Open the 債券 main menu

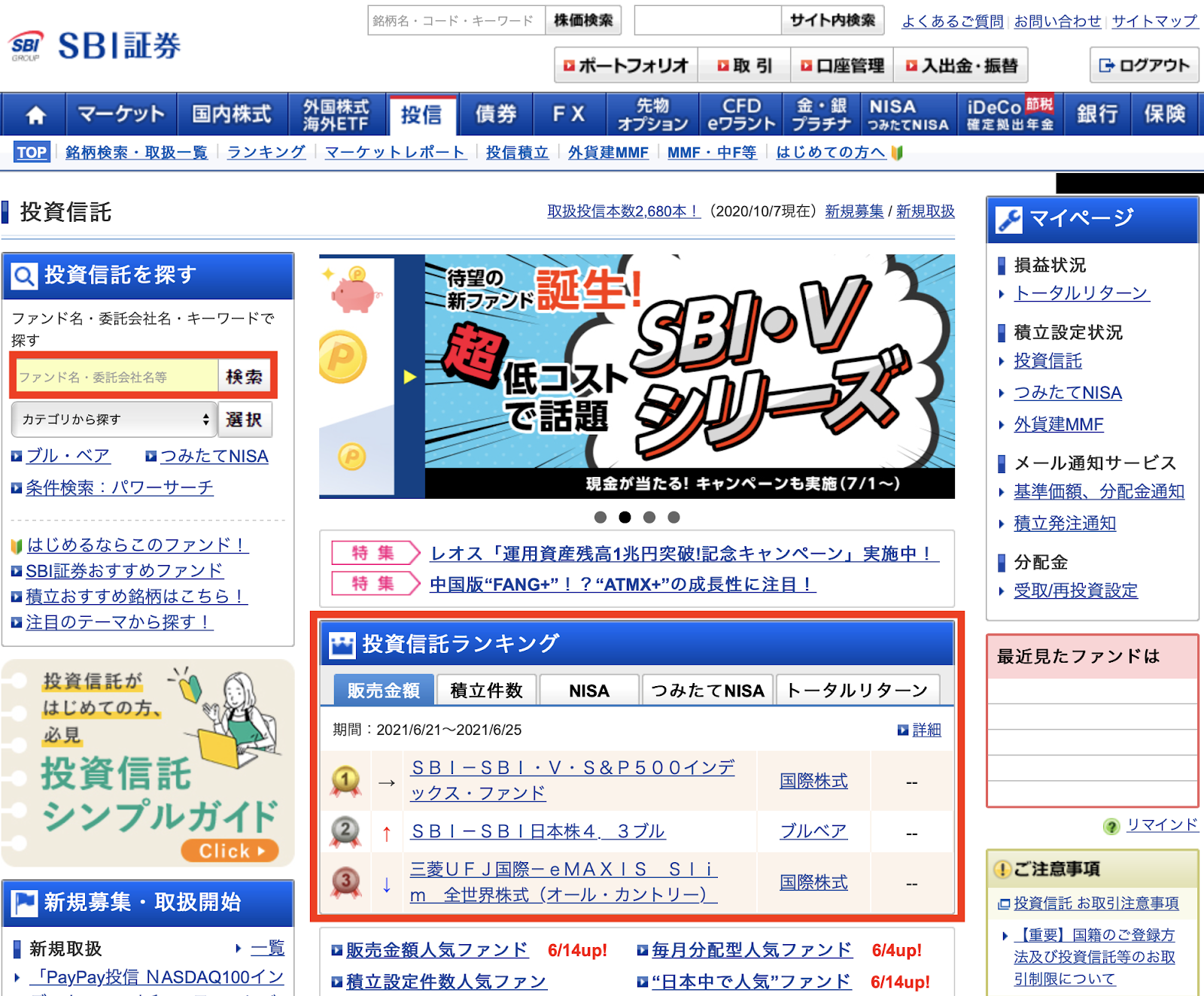[x=496, y=114]
